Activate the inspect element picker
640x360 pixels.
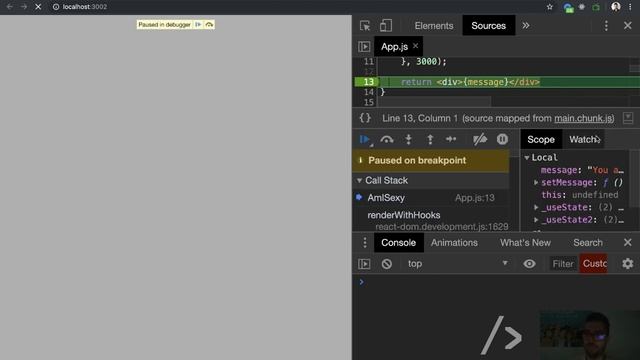click(x=365, y=26)
